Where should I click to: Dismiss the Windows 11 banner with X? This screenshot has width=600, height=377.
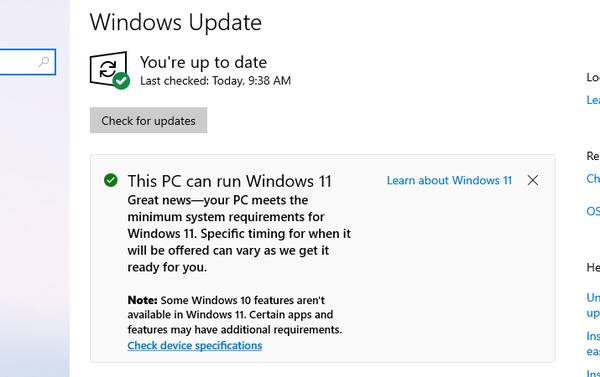pos(533,180)
